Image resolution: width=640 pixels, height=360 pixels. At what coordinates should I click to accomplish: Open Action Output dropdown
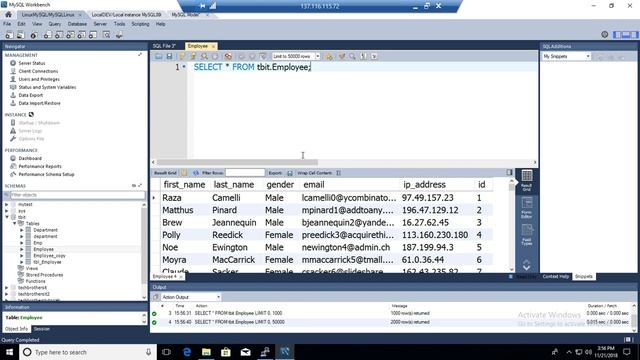tap(191, 297)
